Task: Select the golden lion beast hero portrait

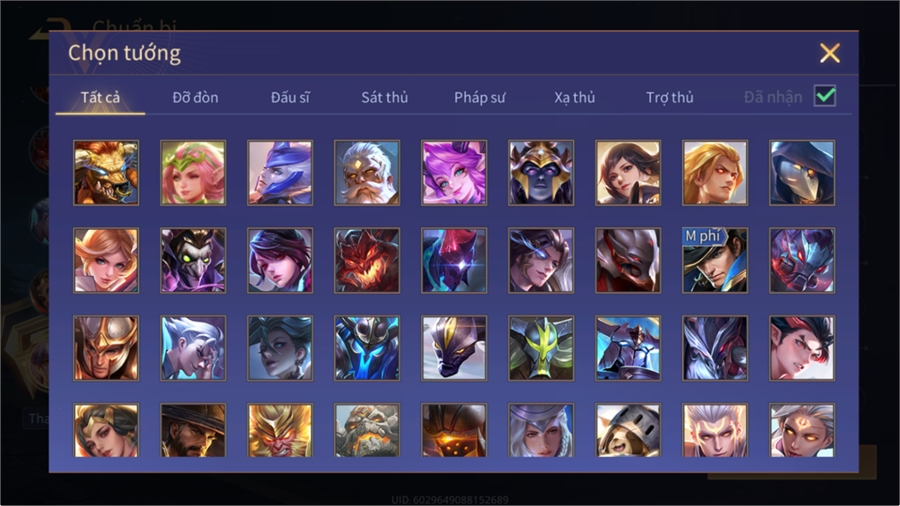Action: (106, 173)
